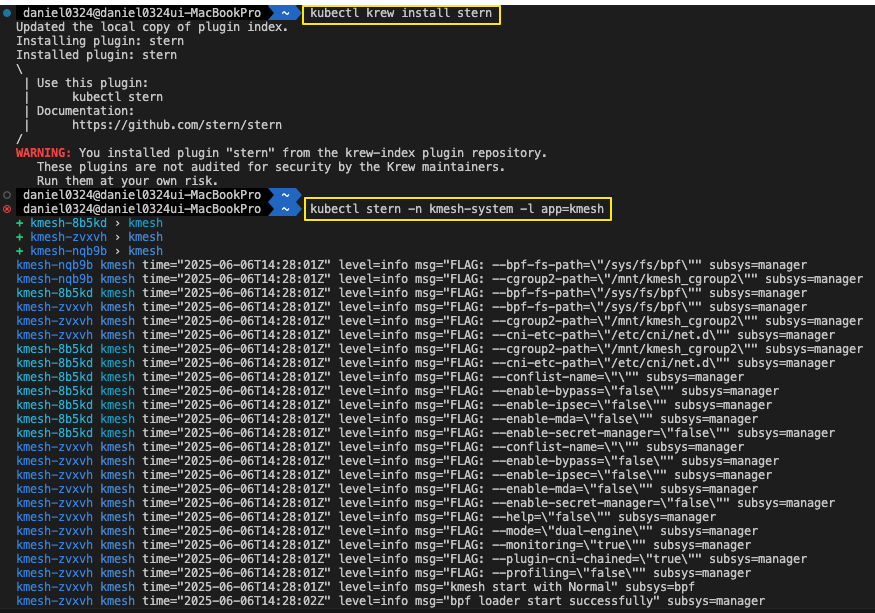The height and width of the screenshot is (613, 875).
Task: Click the blue dot beside the krew install command
Action: [x=7, y=13]
